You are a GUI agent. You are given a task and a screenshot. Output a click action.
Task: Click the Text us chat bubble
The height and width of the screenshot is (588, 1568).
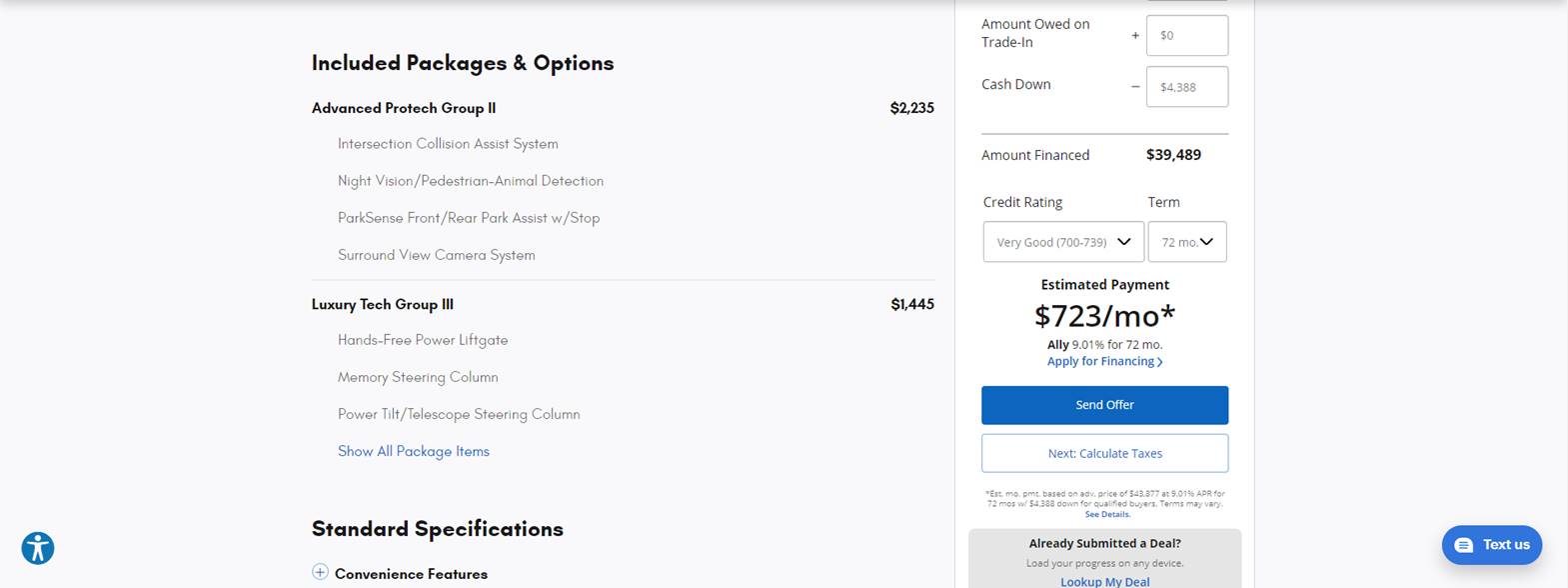[1491, 545]
